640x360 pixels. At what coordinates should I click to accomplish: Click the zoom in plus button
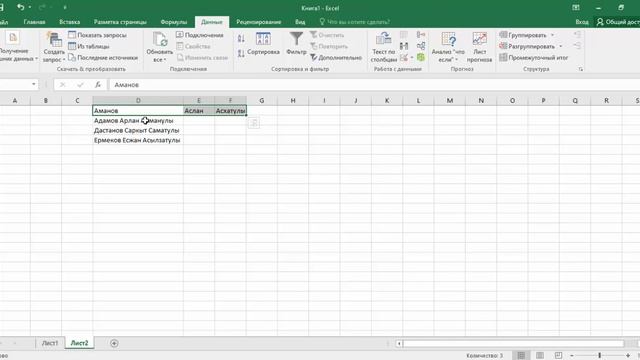pos(628,356)
